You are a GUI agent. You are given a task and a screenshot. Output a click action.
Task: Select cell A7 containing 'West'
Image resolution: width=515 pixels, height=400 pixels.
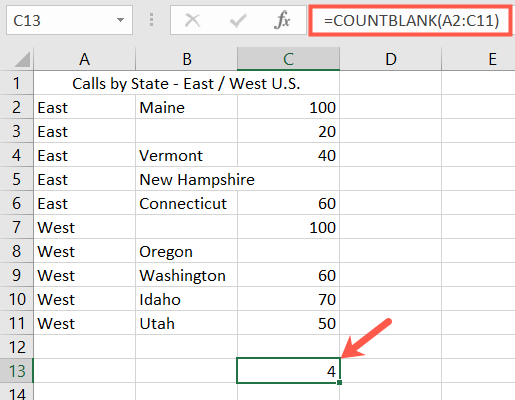(85, 227)
